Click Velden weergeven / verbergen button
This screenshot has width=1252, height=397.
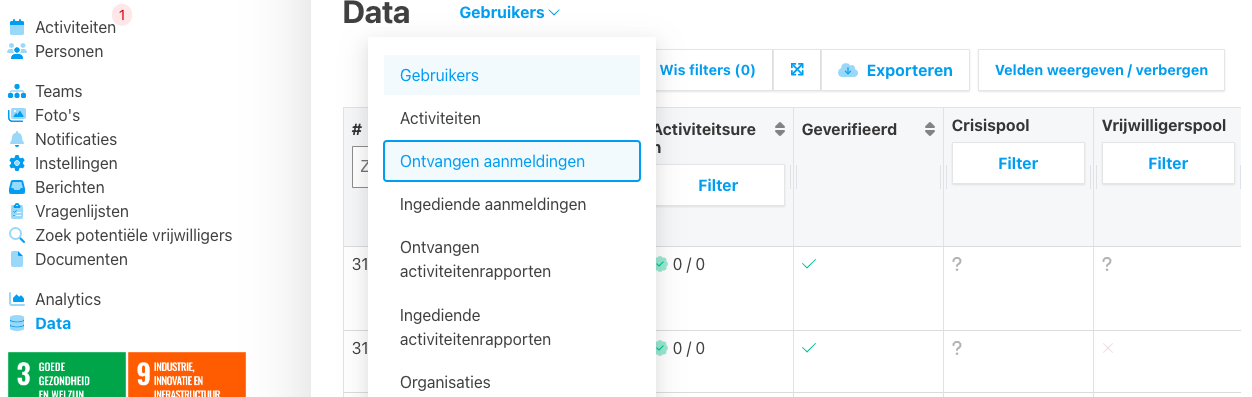click(1101, 71)
